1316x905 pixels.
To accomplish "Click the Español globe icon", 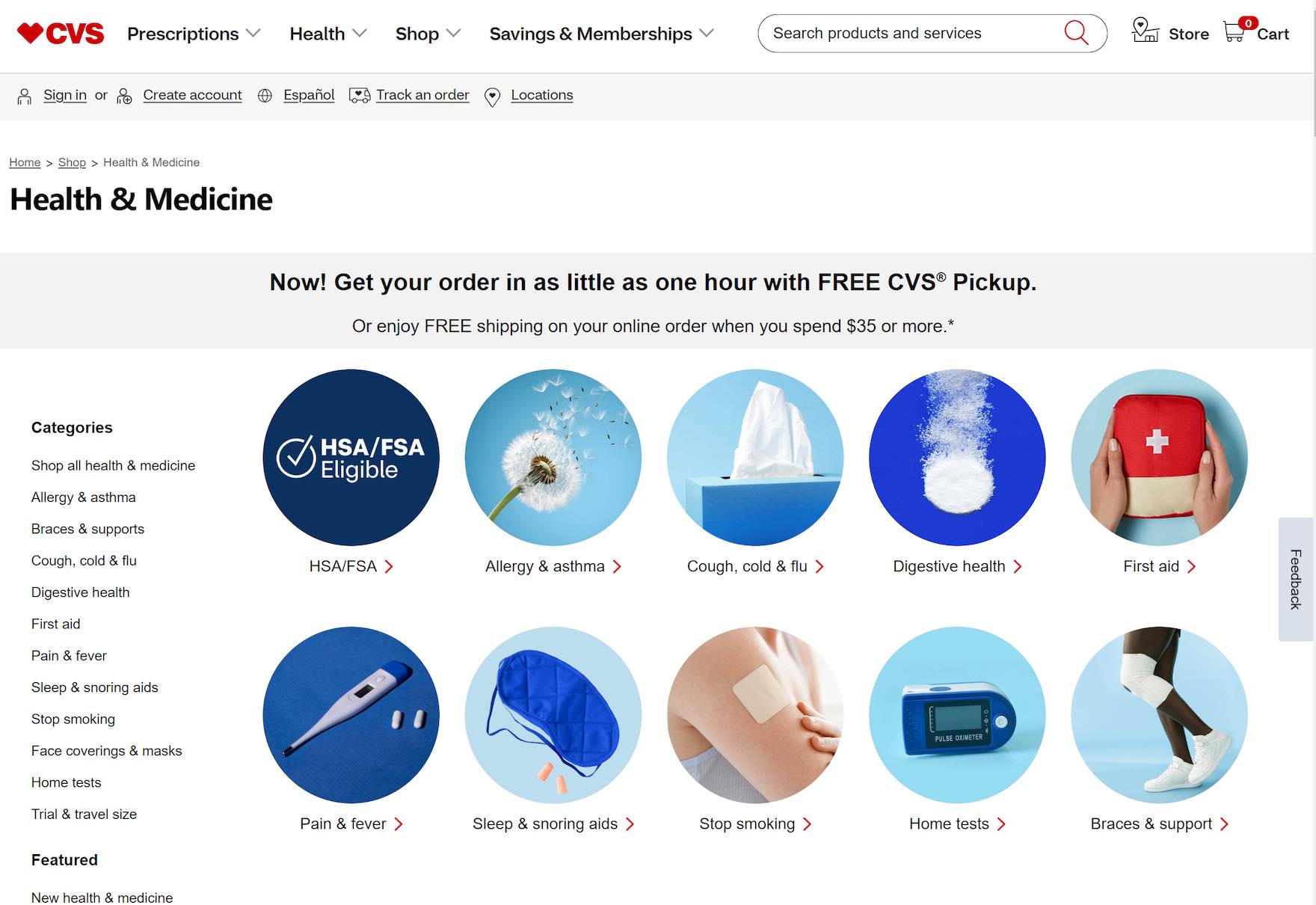I will point(265,96).
